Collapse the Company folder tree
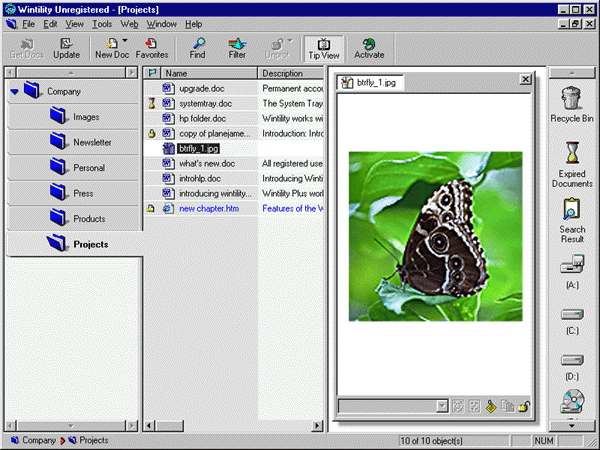Image resolution: width=600 pixels, height=450 pixels. pos(15,92)
